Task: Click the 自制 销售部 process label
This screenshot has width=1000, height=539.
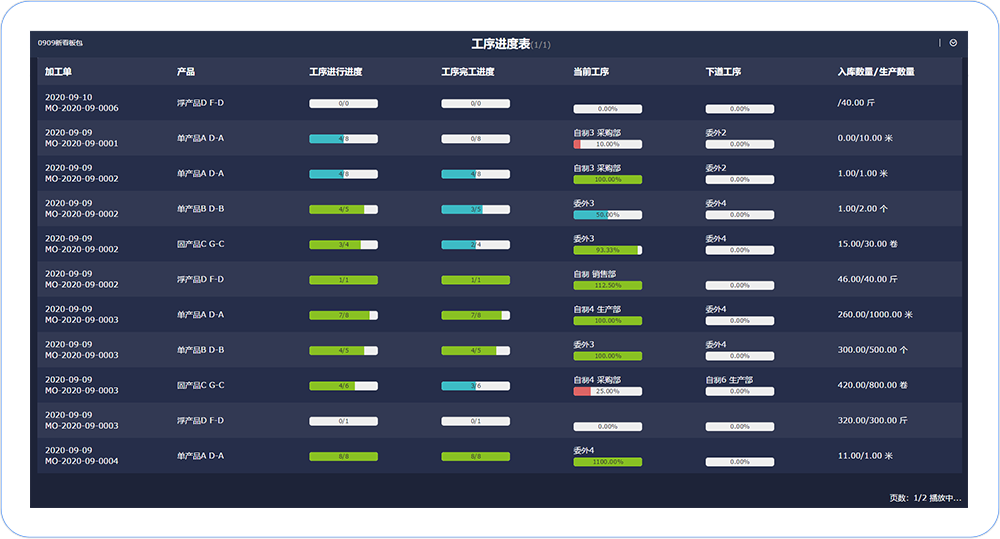Action: 594,274
